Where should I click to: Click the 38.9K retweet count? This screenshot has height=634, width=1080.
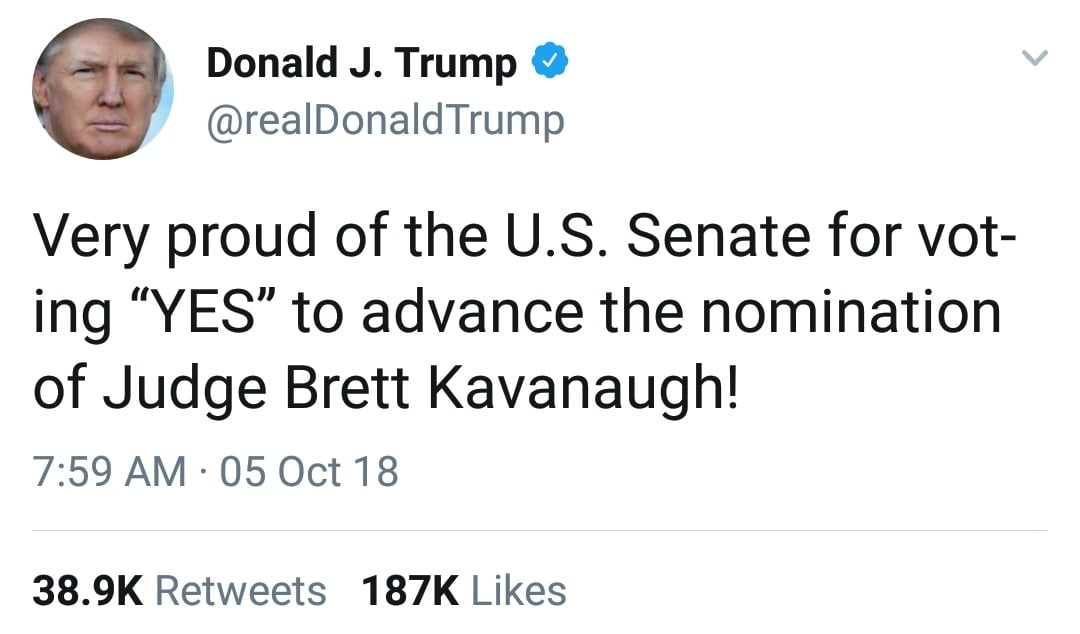pyautogui.click(x=88, y=591)
